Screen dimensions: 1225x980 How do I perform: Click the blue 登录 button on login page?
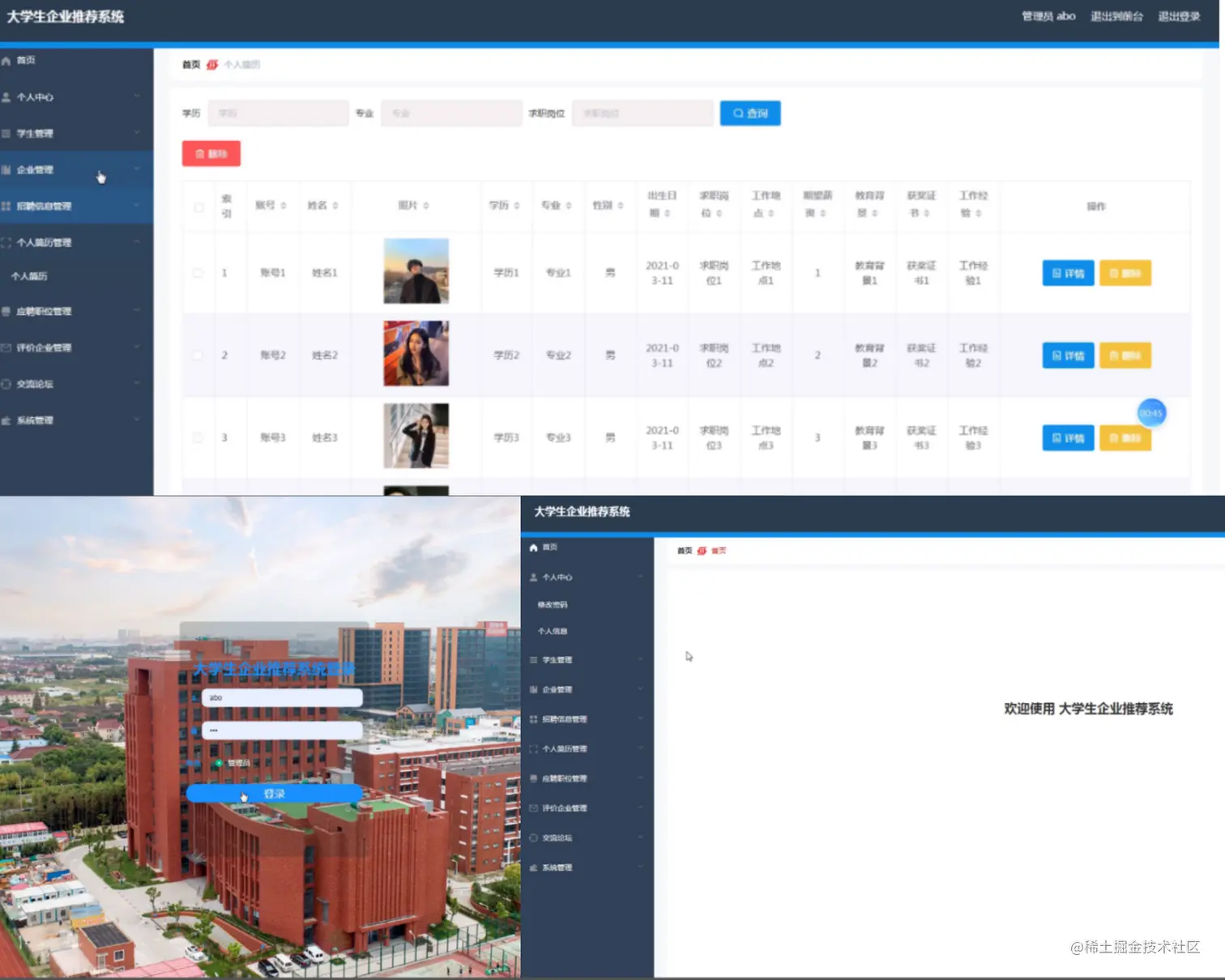(275, 794)
